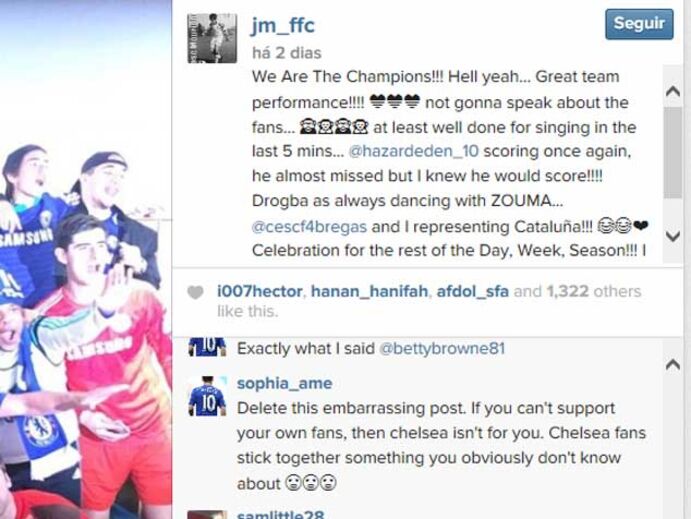Click sophia_ame number 10 avatar
Viewport: 691px width, 519px height.
tap(207, 396)
